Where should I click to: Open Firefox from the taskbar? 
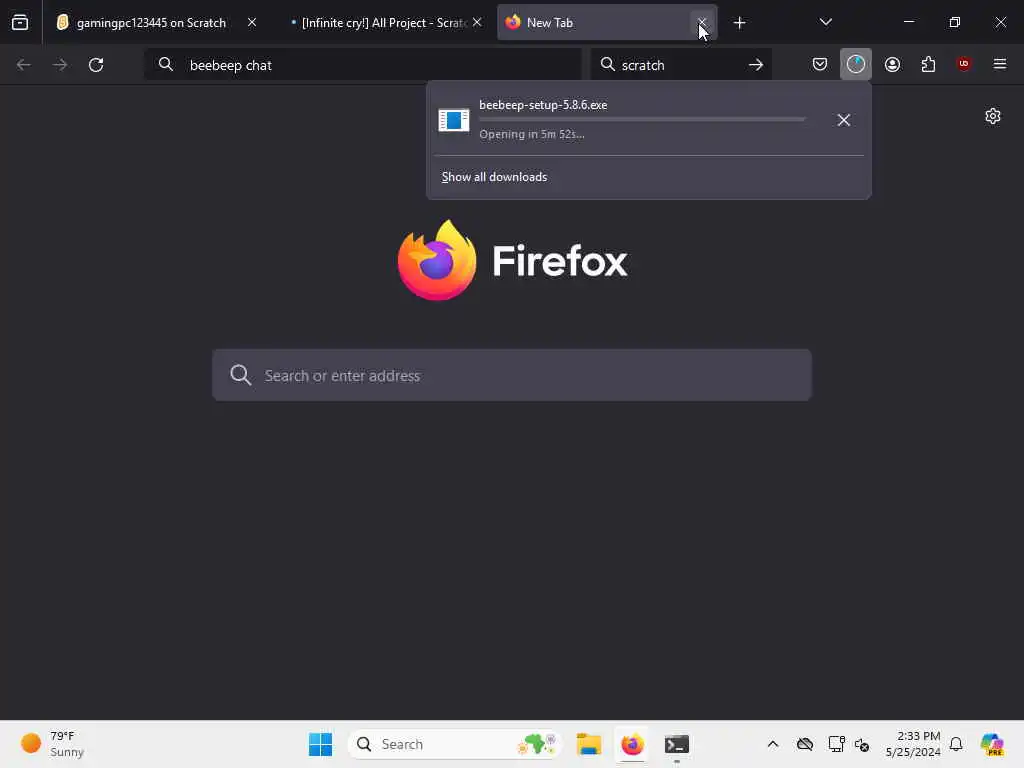pyautogui.click(x=632, y=744)
